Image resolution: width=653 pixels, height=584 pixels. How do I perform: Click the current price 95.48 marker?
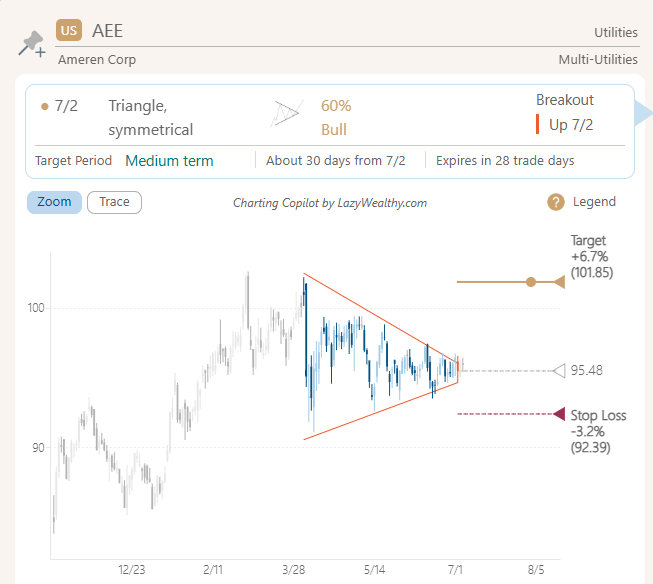point(560,371)
